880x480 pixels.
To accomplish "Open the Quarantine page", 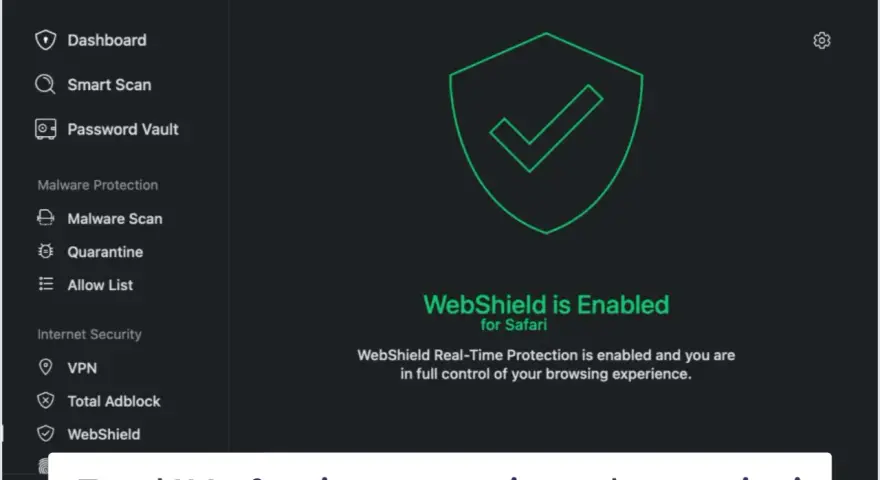I will [106, 252].
